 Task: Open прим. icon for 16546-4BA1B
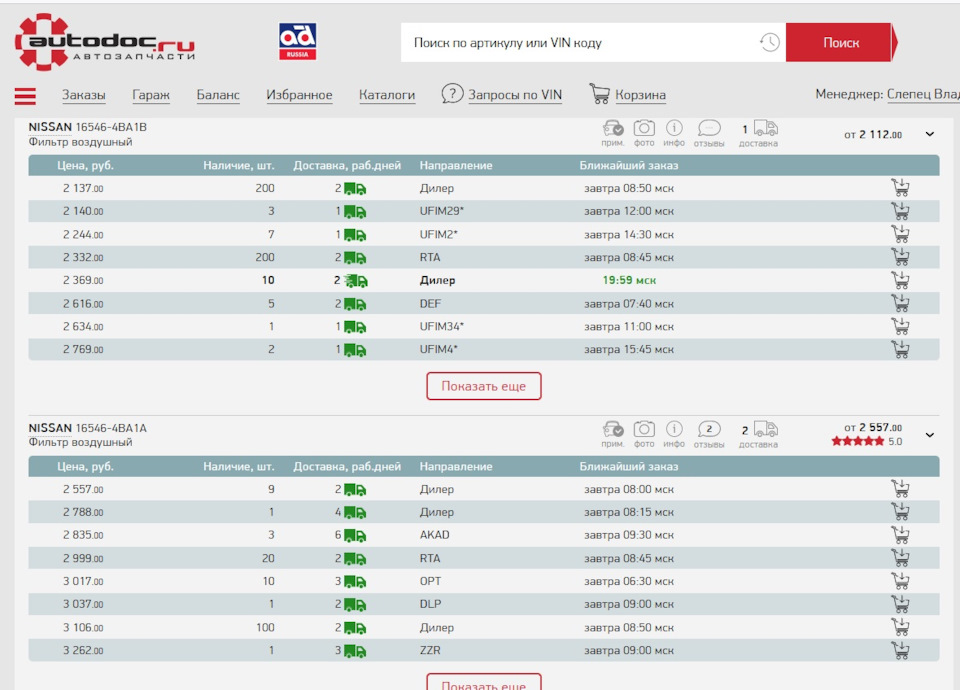[x=613, y=129]
